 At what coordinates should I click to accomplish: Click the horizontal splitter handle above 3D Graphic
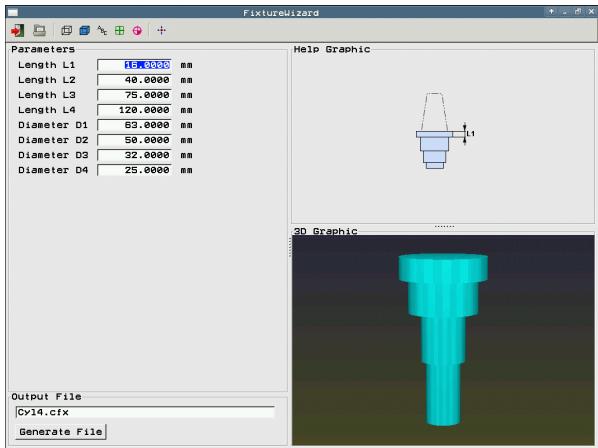click(x=444, y=226)
